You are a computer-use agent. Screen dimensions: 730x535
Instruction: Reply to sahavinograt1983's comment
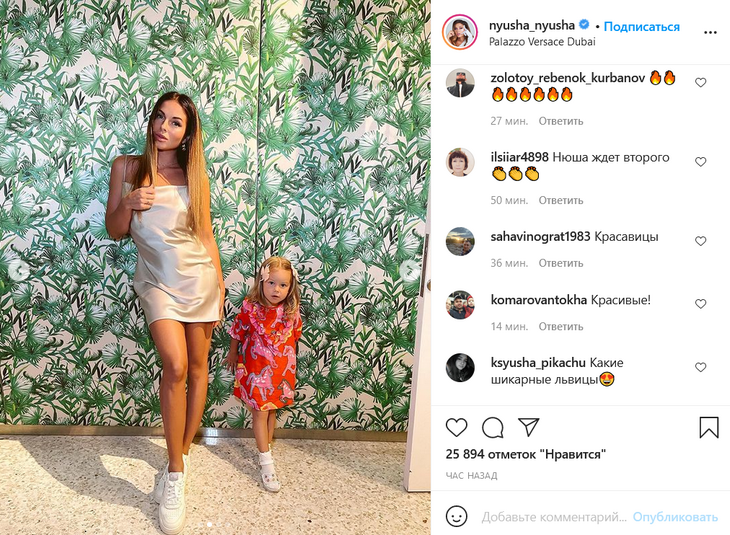click(561, 263)
